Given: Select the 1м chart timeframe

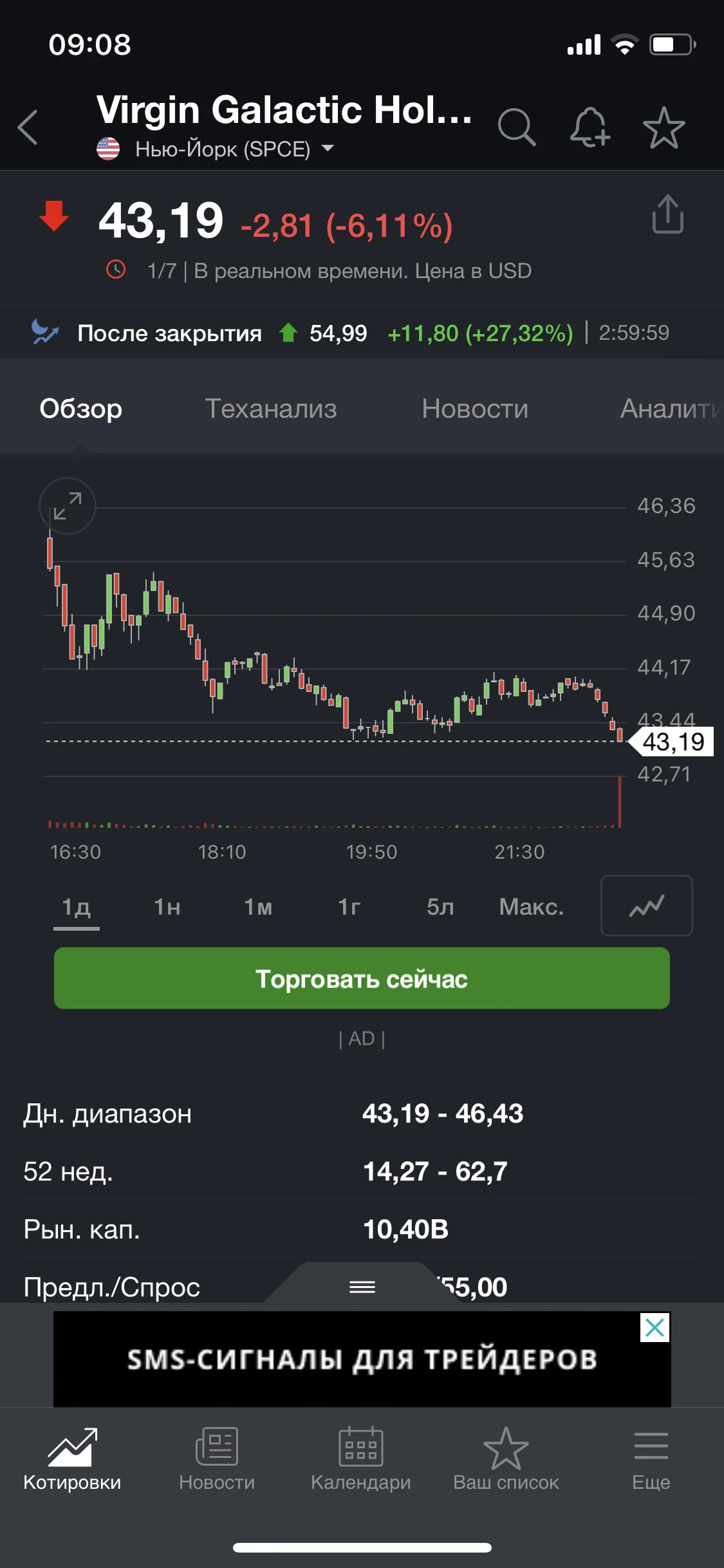Looking at the screenshot, I should 258,906.
